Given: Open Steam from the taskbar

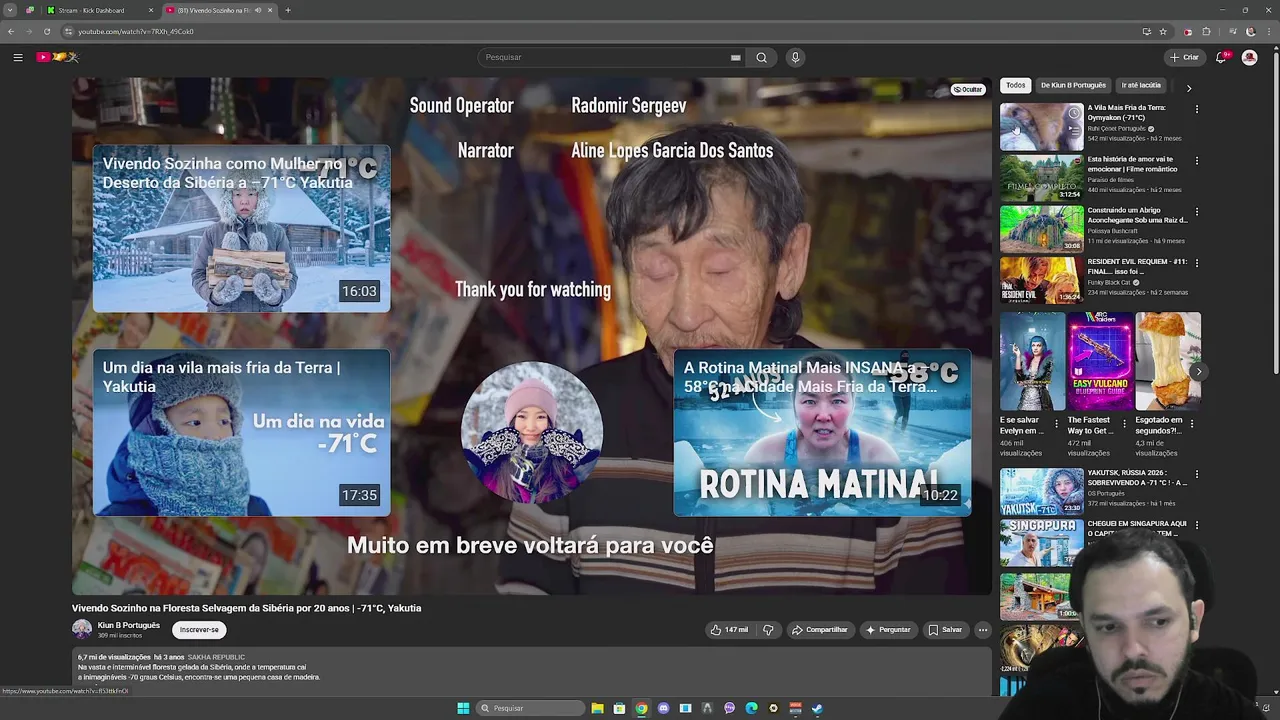Looking at the screenshot, I should coord(817,708).
